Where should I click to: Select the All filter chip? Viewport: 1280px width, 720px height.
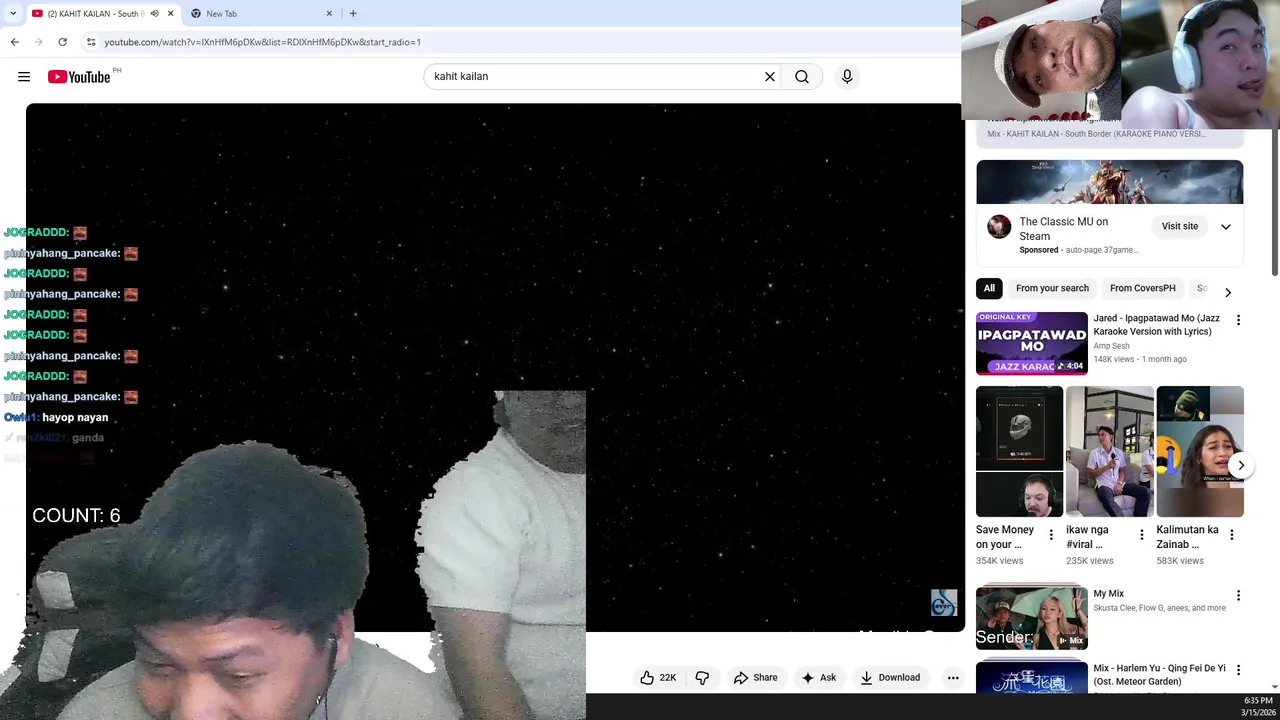click(x=989, y=288)
